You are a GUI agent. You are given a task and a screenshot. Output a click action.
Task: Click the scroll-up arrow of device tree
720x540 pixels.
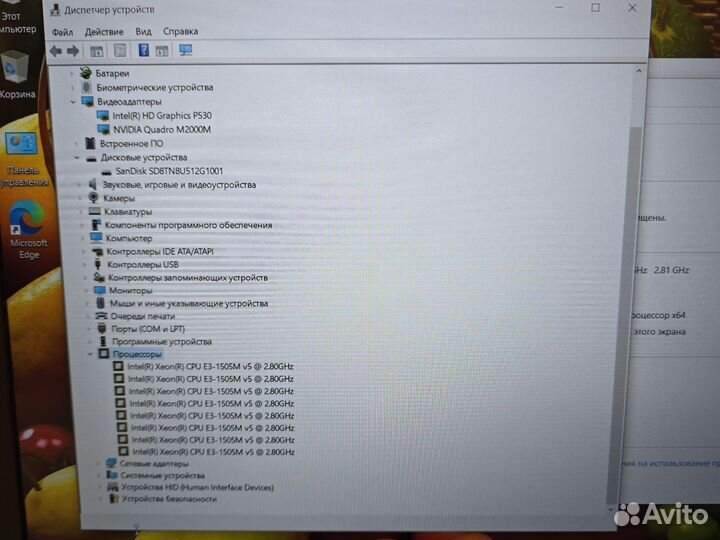coord(639,71)
